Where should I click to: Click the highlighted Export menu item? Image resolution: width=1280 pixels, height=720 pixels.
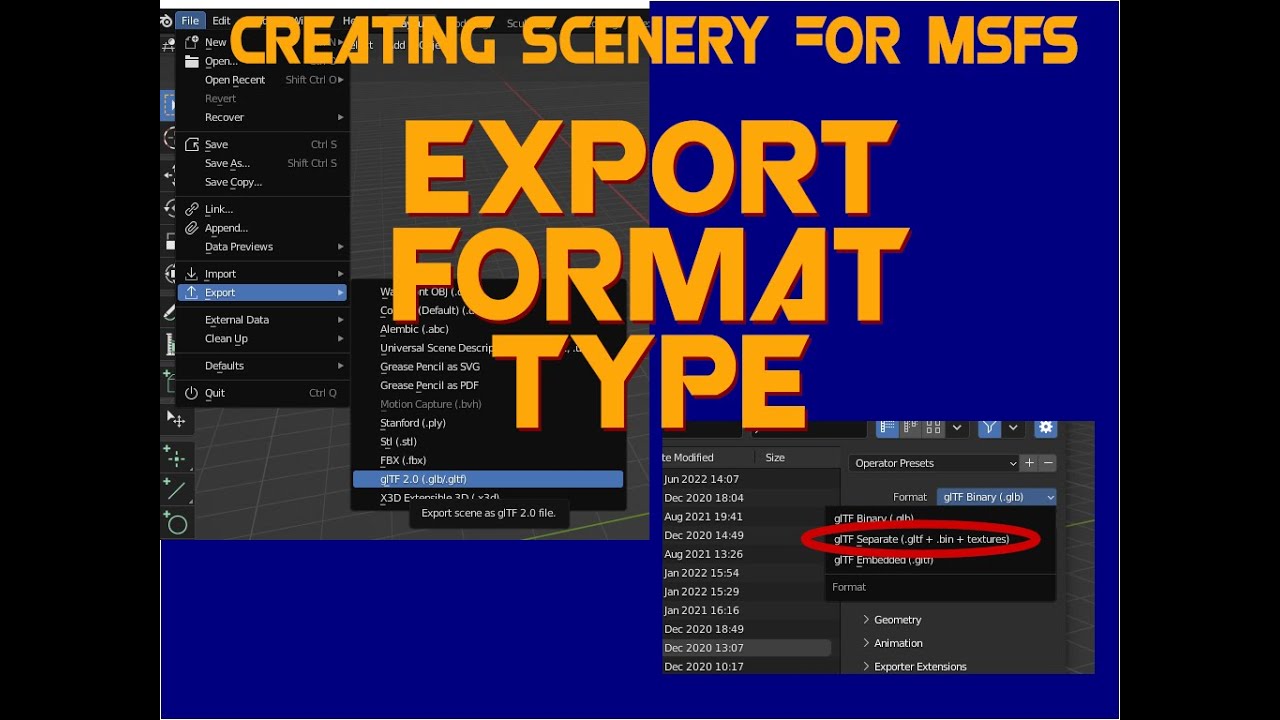click(x=264, y=293)
